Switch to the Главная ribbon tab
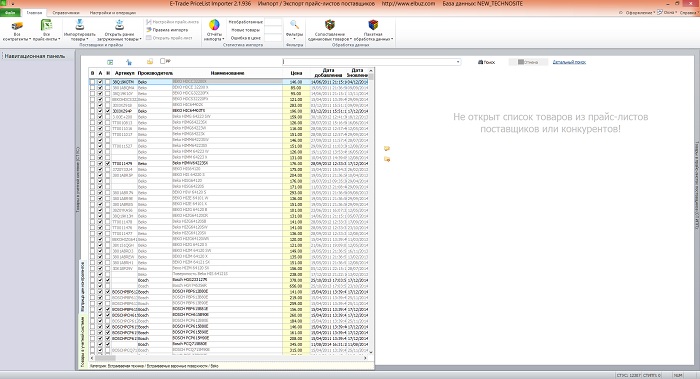 34,12
